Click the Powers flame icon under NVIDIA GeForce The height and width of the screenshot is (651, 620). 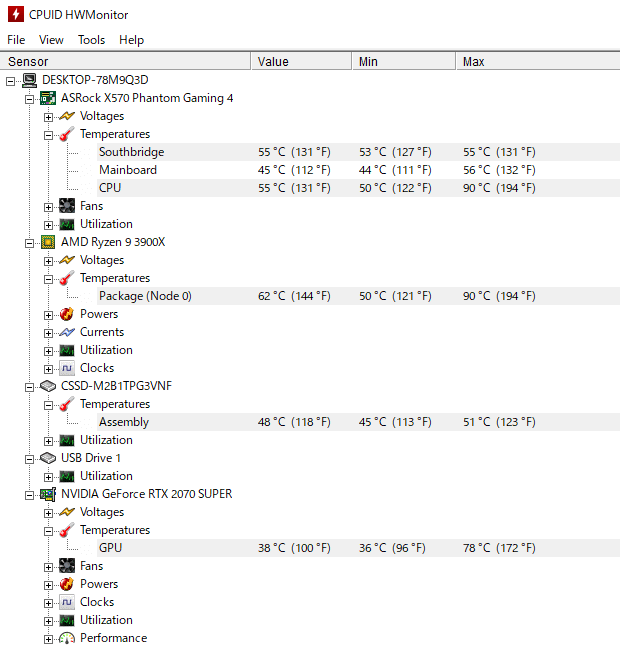[67, 584]
